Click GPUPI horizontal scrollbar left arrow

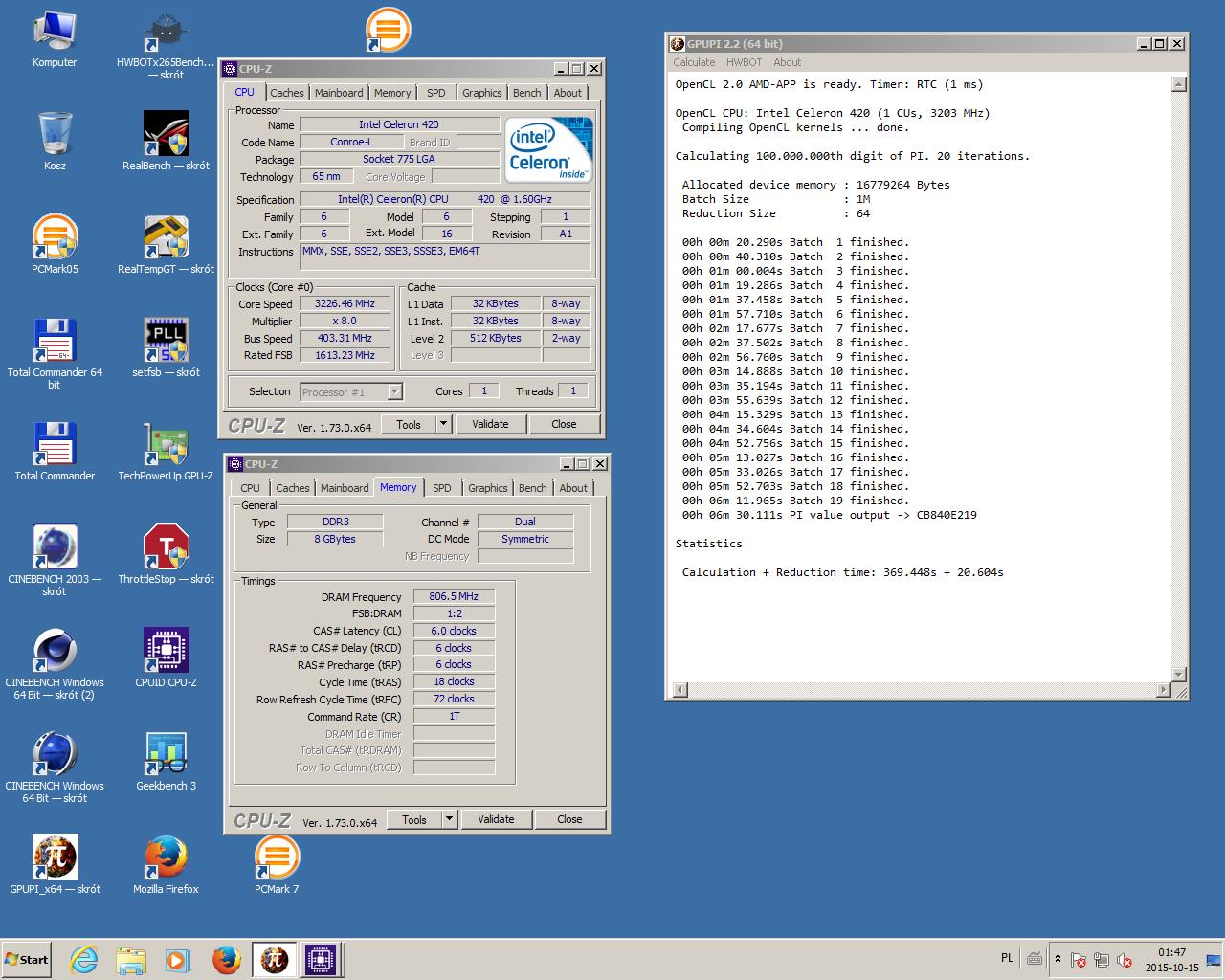679,689
